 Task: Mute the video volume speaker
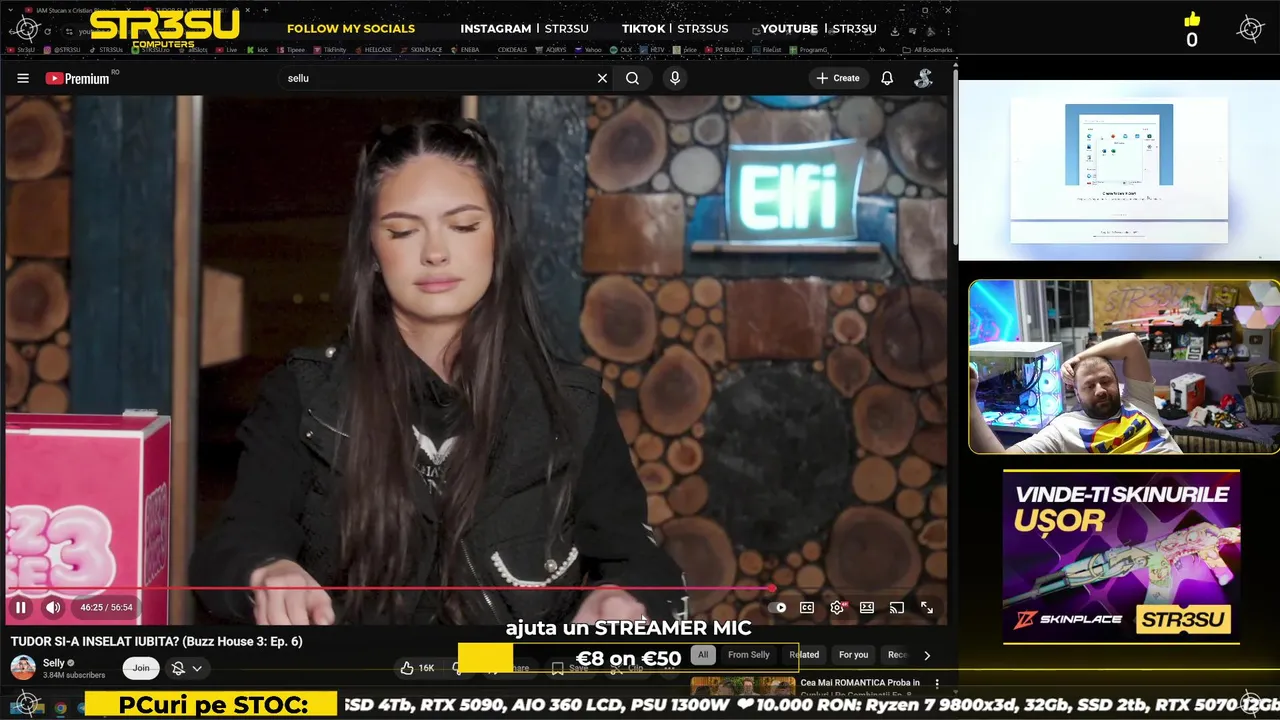[x=53, y=607]
